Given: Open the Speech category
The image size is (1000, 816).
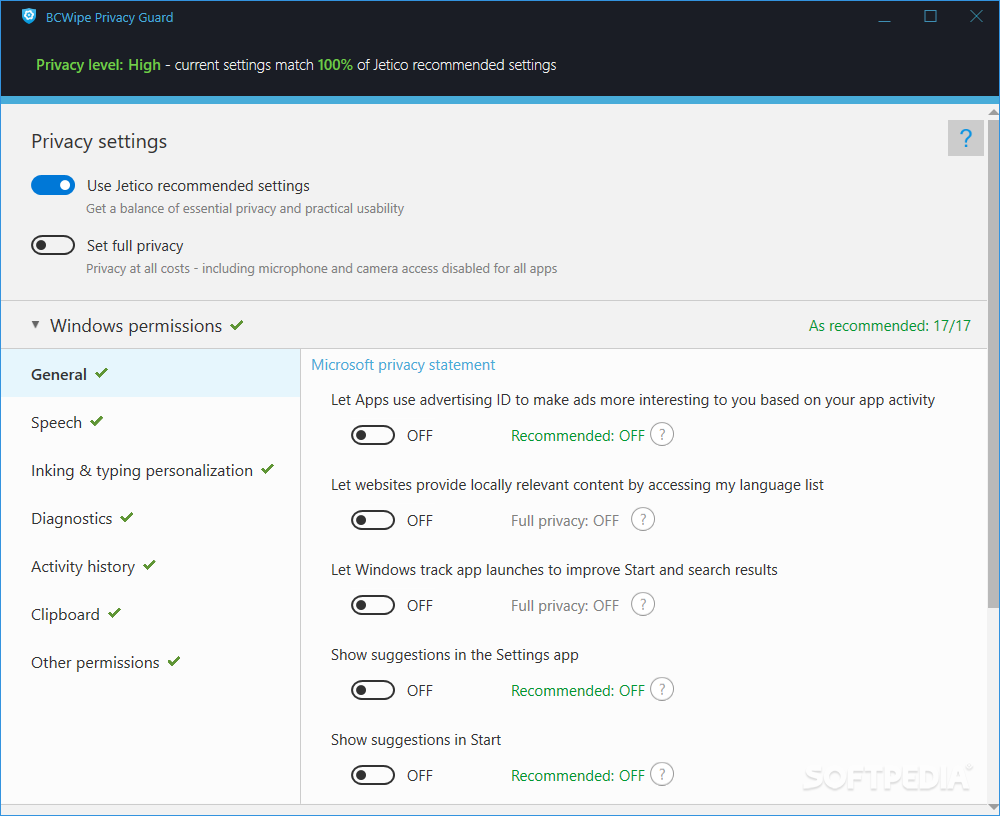Looking at the screenshot, I should pos(151,422).
